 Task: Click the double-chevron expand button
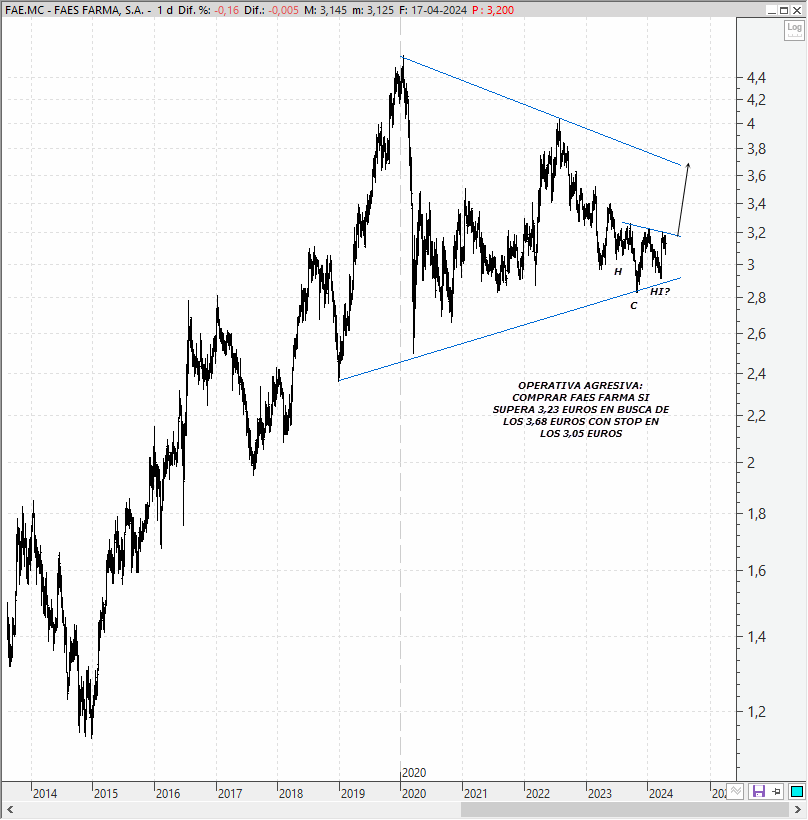click(735, 791)
